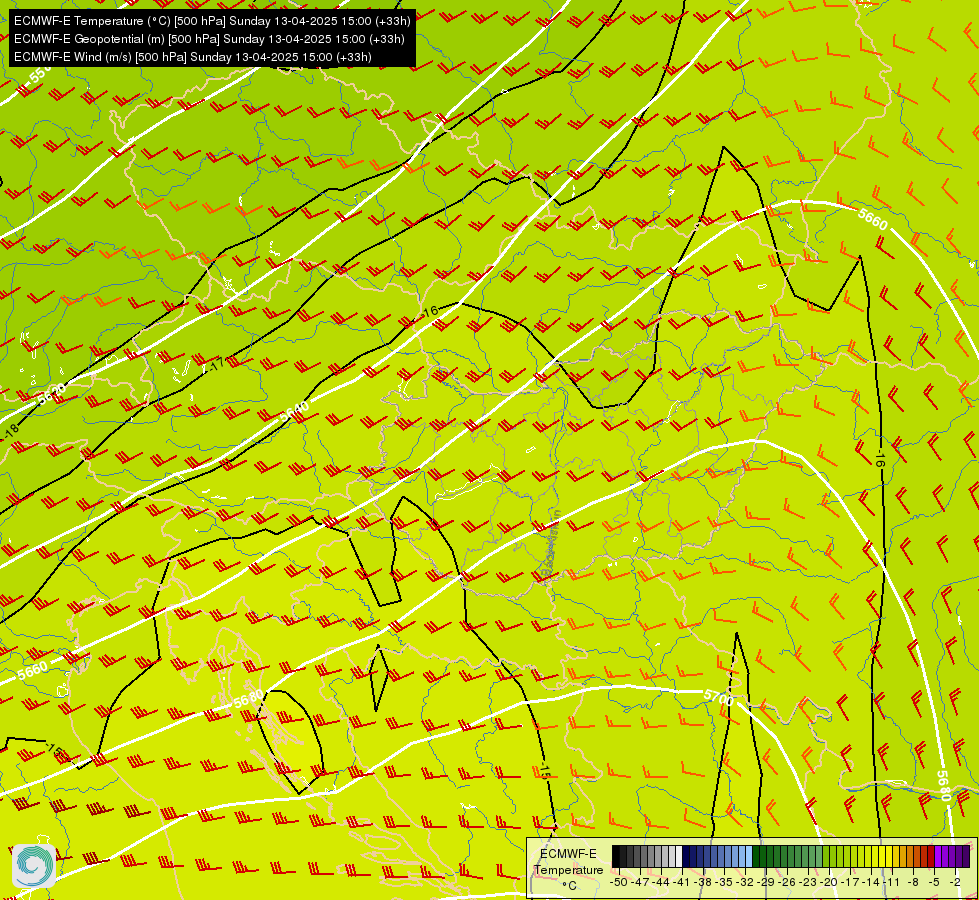This screenshot has height=900, width=979.
Task: Click the swirl logo icon
Action: click(x=34, y=865)
